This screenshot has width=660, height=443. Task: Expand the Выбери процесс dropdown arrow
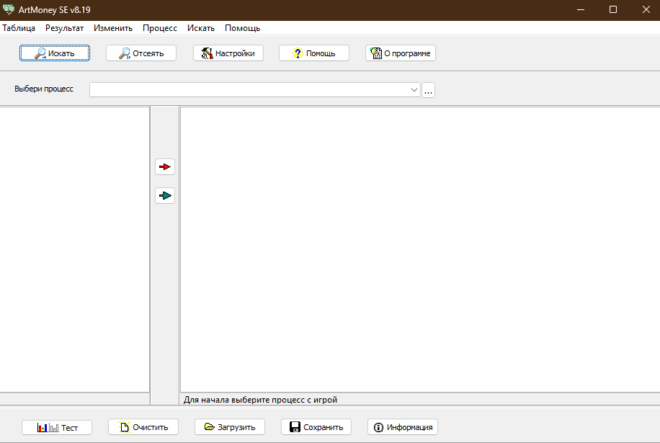coord(414,90)
